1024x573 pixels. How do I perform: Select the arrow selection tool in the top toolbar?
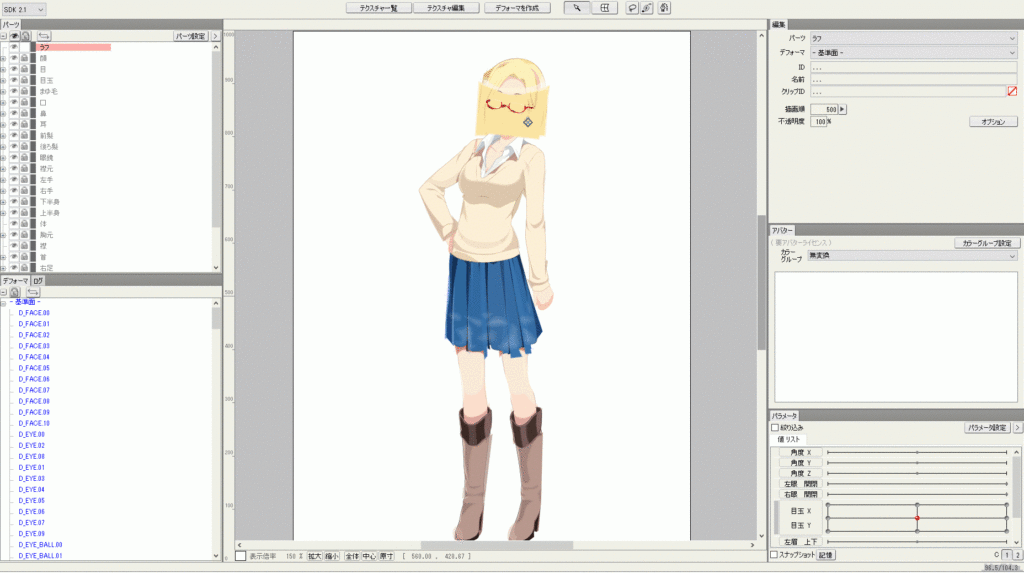577,8
